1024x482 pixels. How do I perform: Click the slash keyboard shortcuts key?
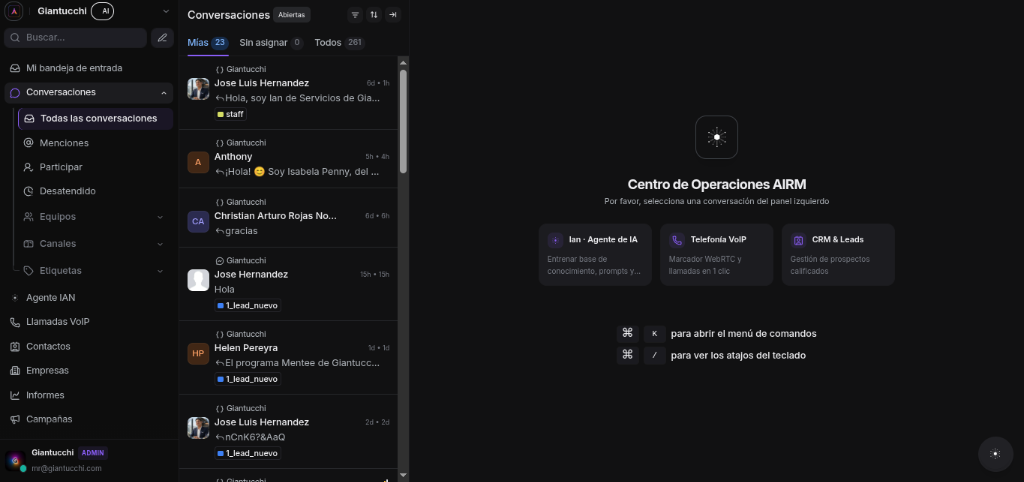point(654,355)
